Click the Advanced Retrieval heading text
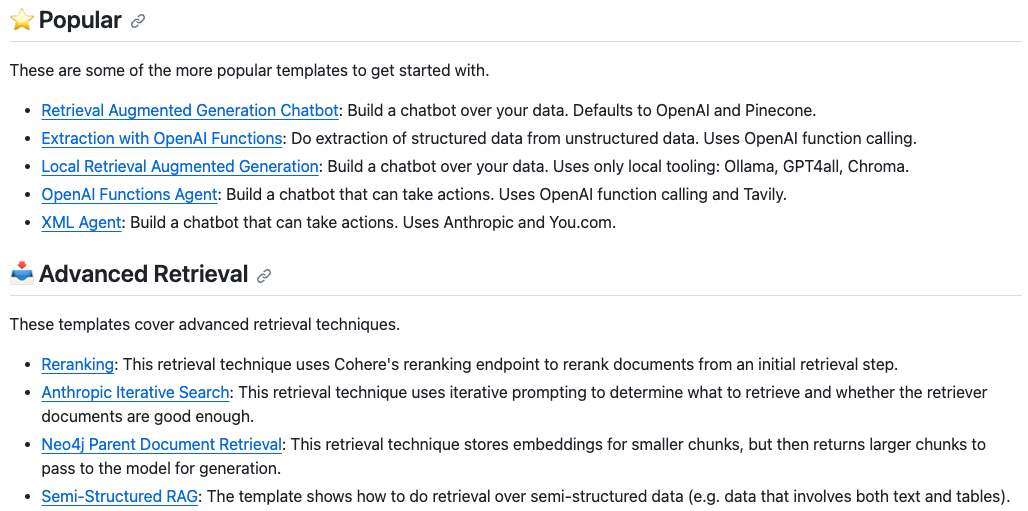The image size is (1028, 511). click(x=143, y=274)
